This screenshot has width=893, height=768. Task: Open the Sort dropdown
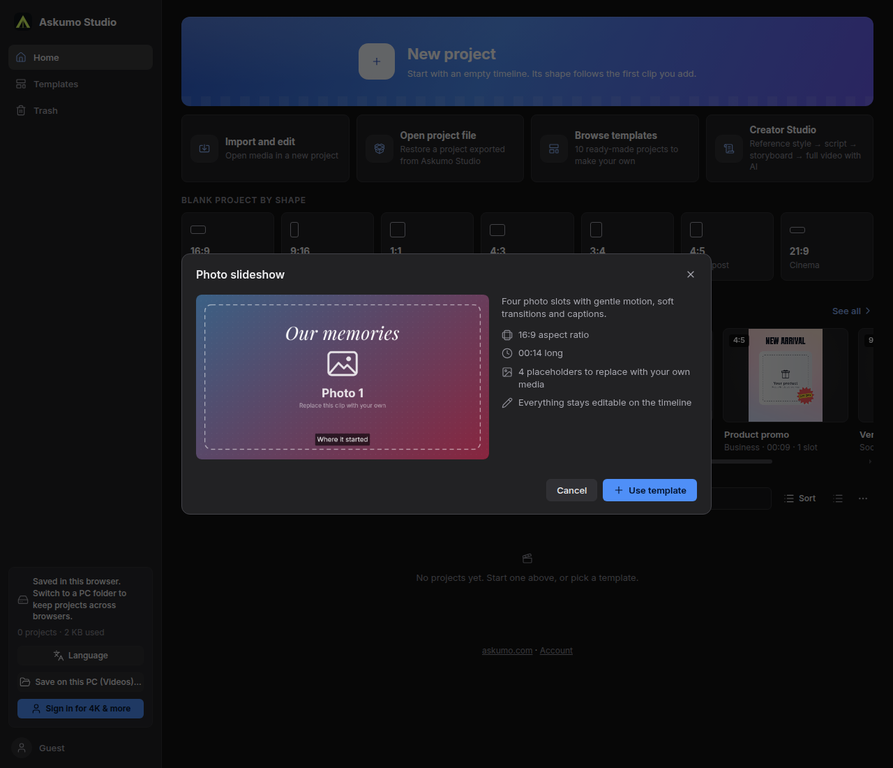800,498
